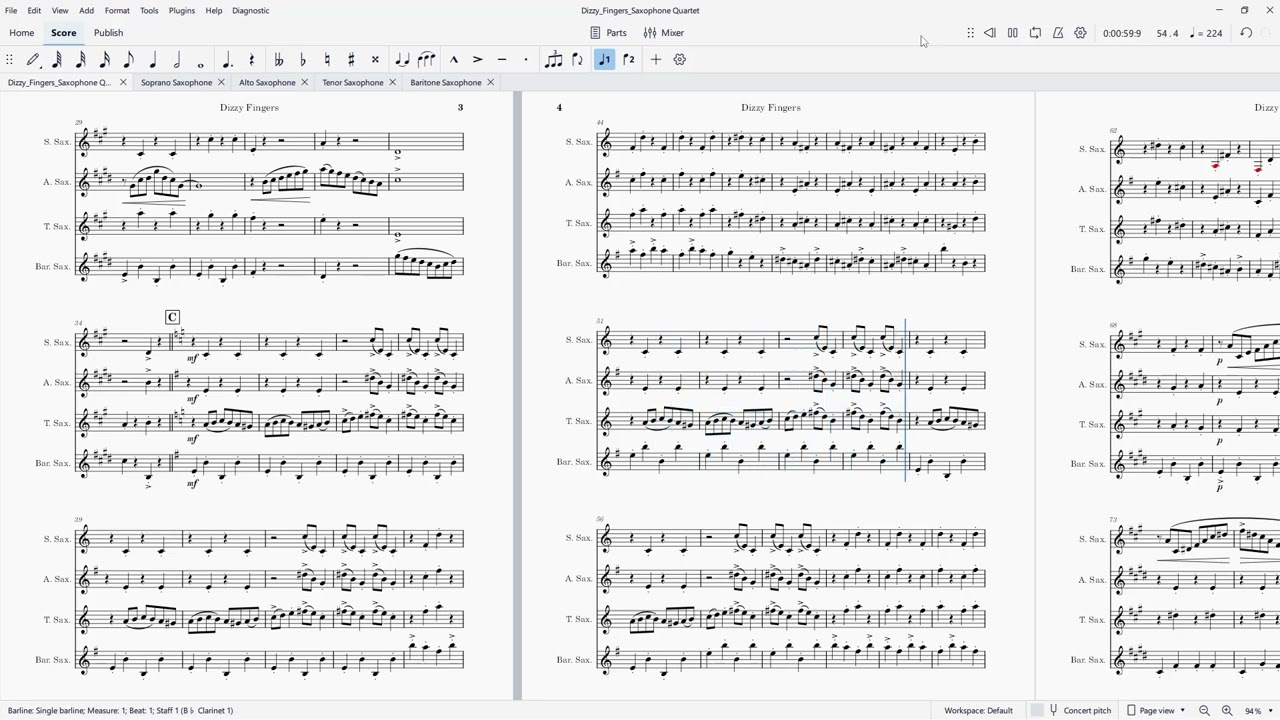The width and height of the screenshot is (1280, 720).
Task: Select the 64th note duration
Action: click(57, 60)
